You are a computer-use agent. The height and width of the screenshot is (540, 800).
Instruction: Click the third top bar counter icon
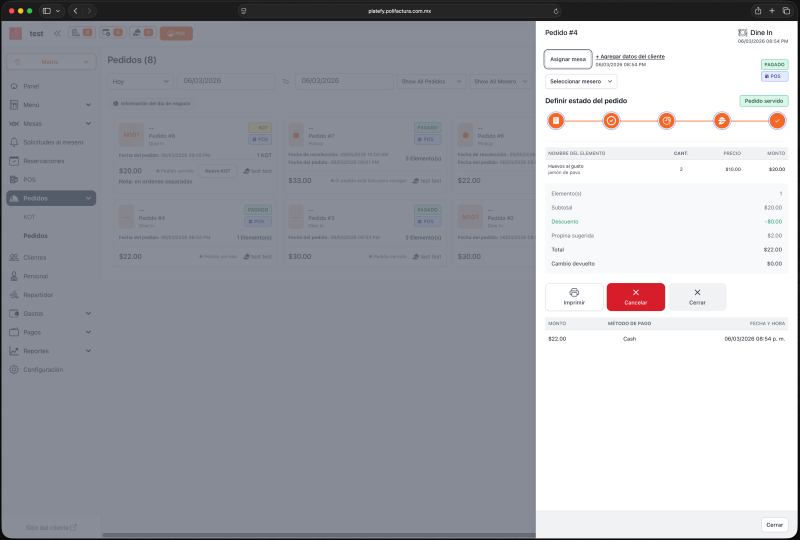pos(143,33)
